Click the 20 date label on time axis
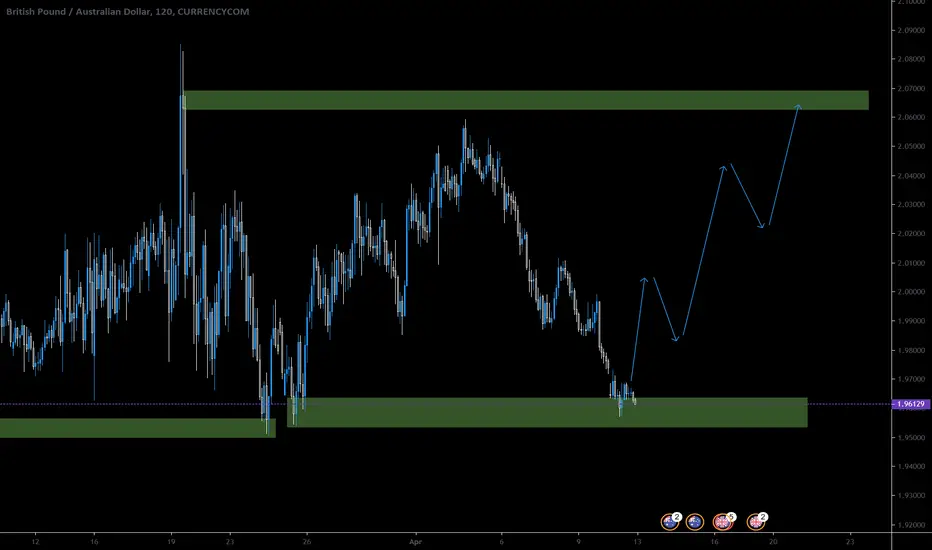This screenshot has height=550, width=932. [x=773, y=542]
